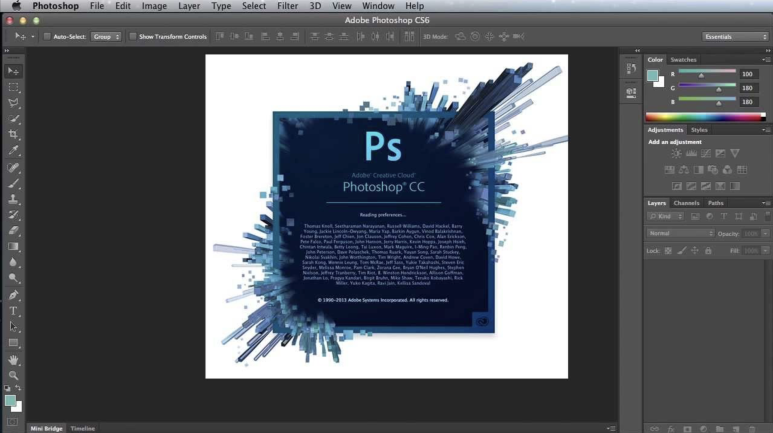
Task: Open the Essentials workspace dropdown
Action: [x=735, y=36]
